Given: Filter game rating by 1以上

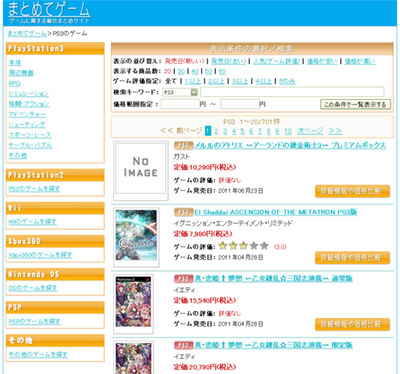Looking at the screenshot, I should click(193, 81).
